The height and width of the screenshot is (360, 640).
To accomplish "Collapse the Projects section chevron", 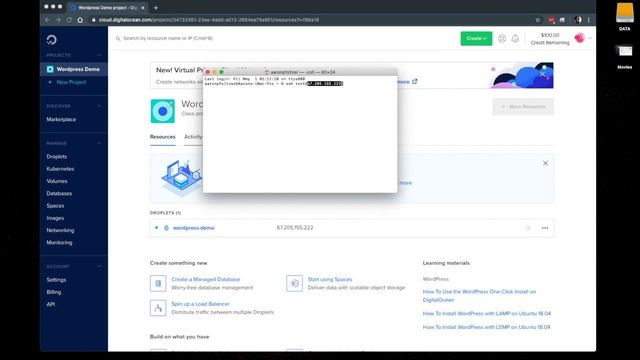I will (x=99, y=55).
